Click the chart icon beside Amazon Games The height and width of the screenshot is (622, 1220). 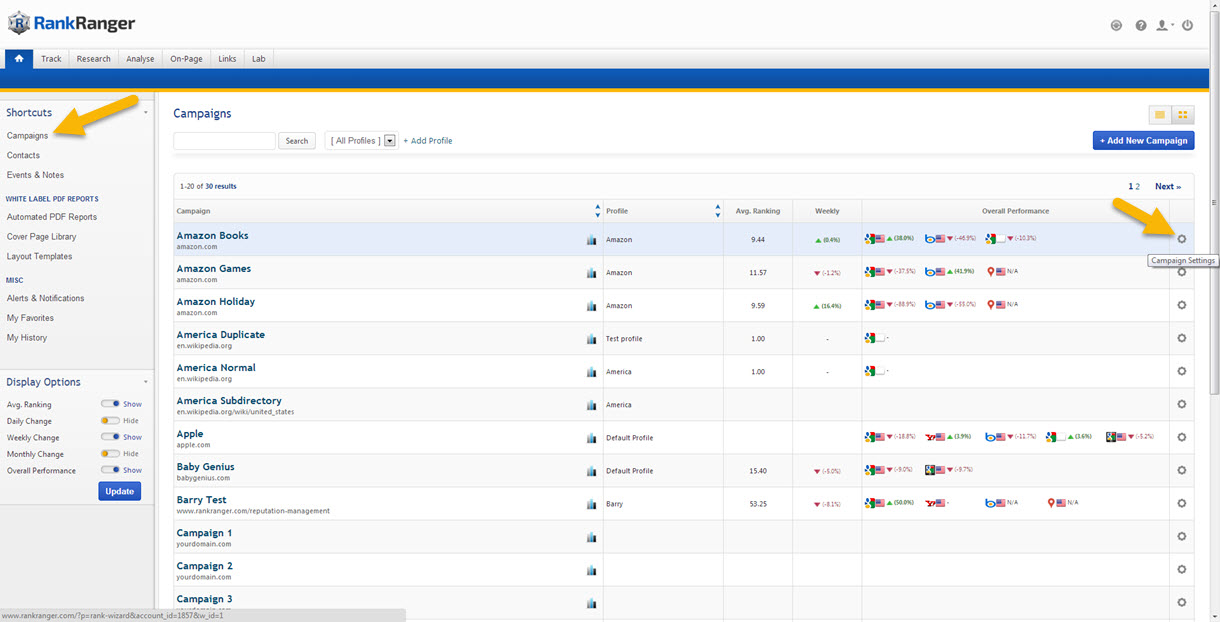pyautogui.click(x=591, y=273)
